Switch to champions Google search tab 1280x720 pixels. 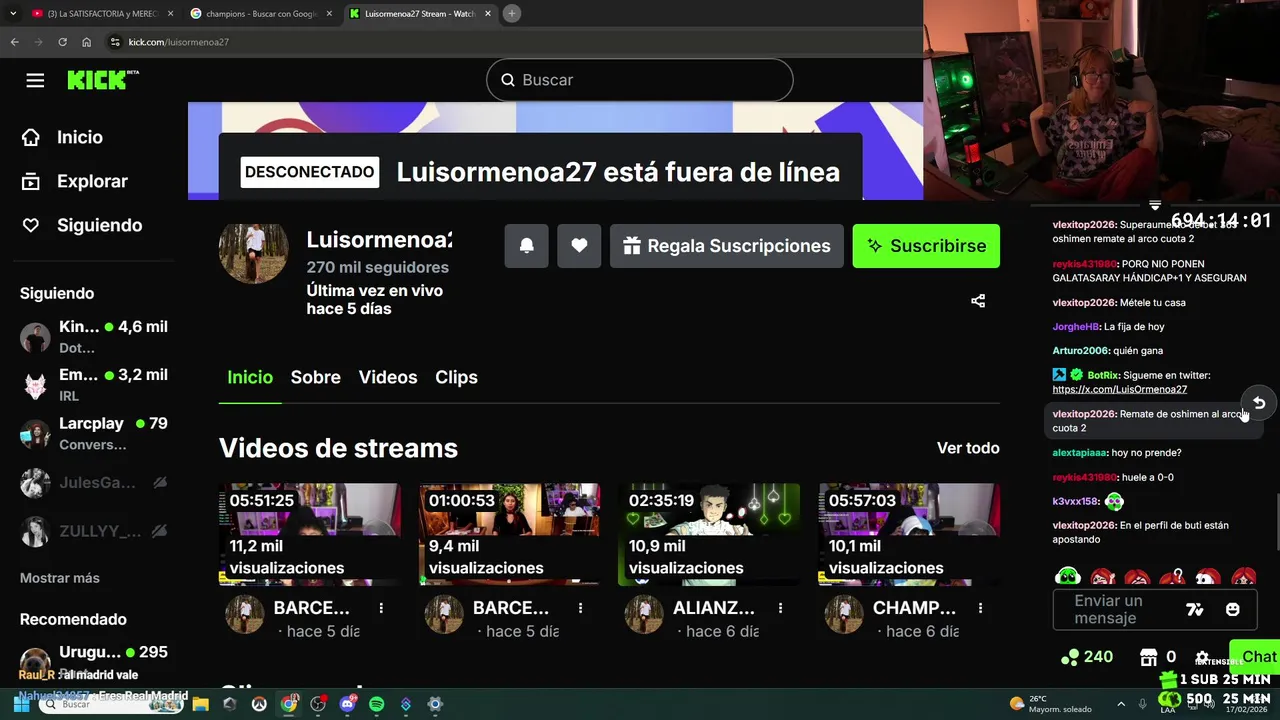[260, 14]
